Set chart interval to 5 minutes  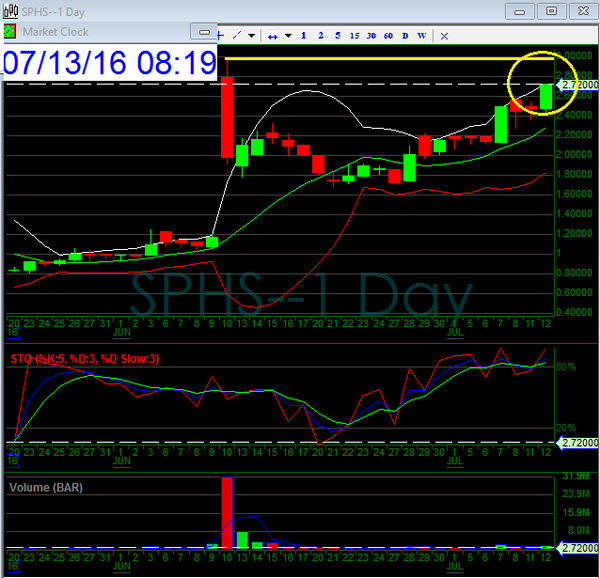tap(338, 35)
